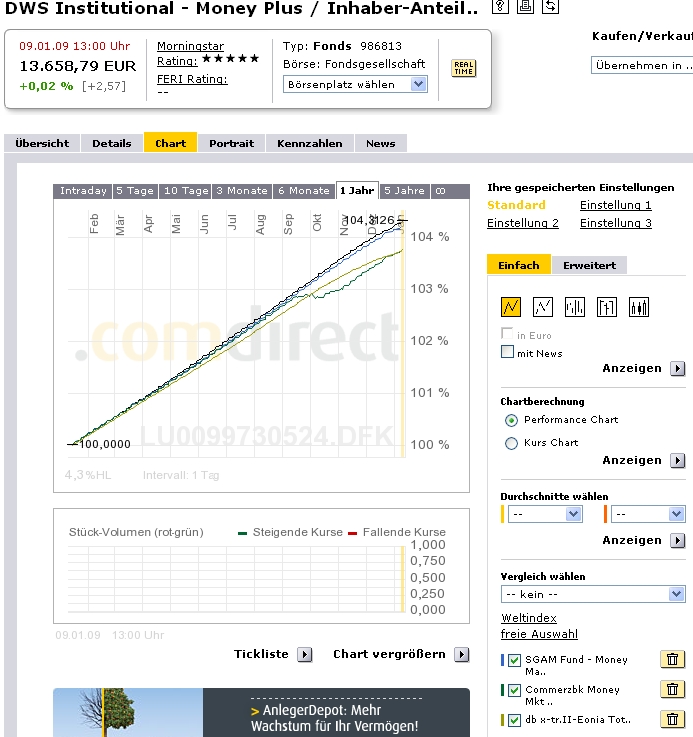Image resolution: width=693 pixels, height=737 pixels.
Task: Click the print icon beside the title
Action: 525,6
